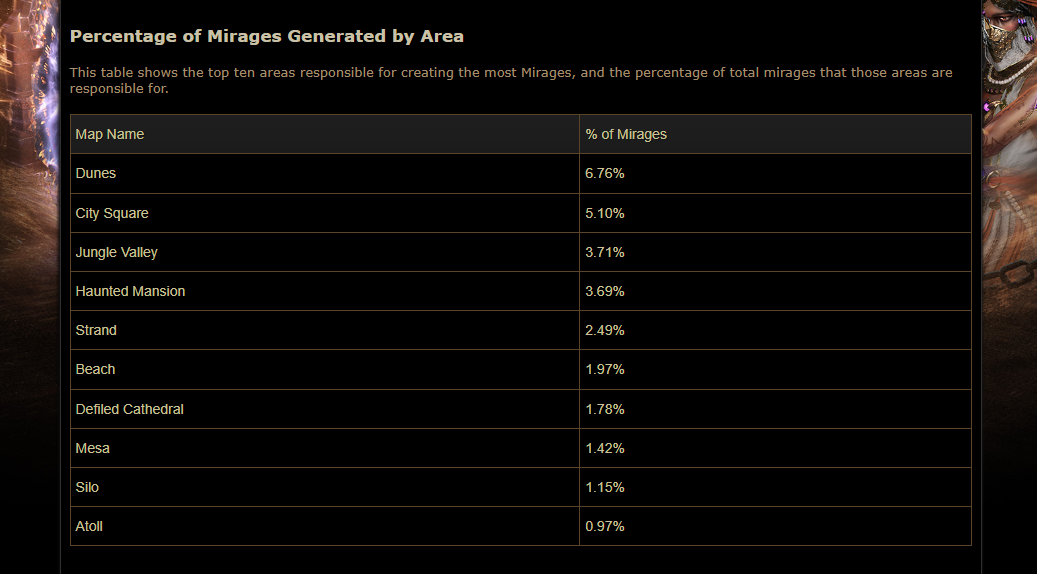Image resolution: width=1037 pixels, height=574 pixels.
Task: Select the '1.78%' value
Action: click(604, 409)
